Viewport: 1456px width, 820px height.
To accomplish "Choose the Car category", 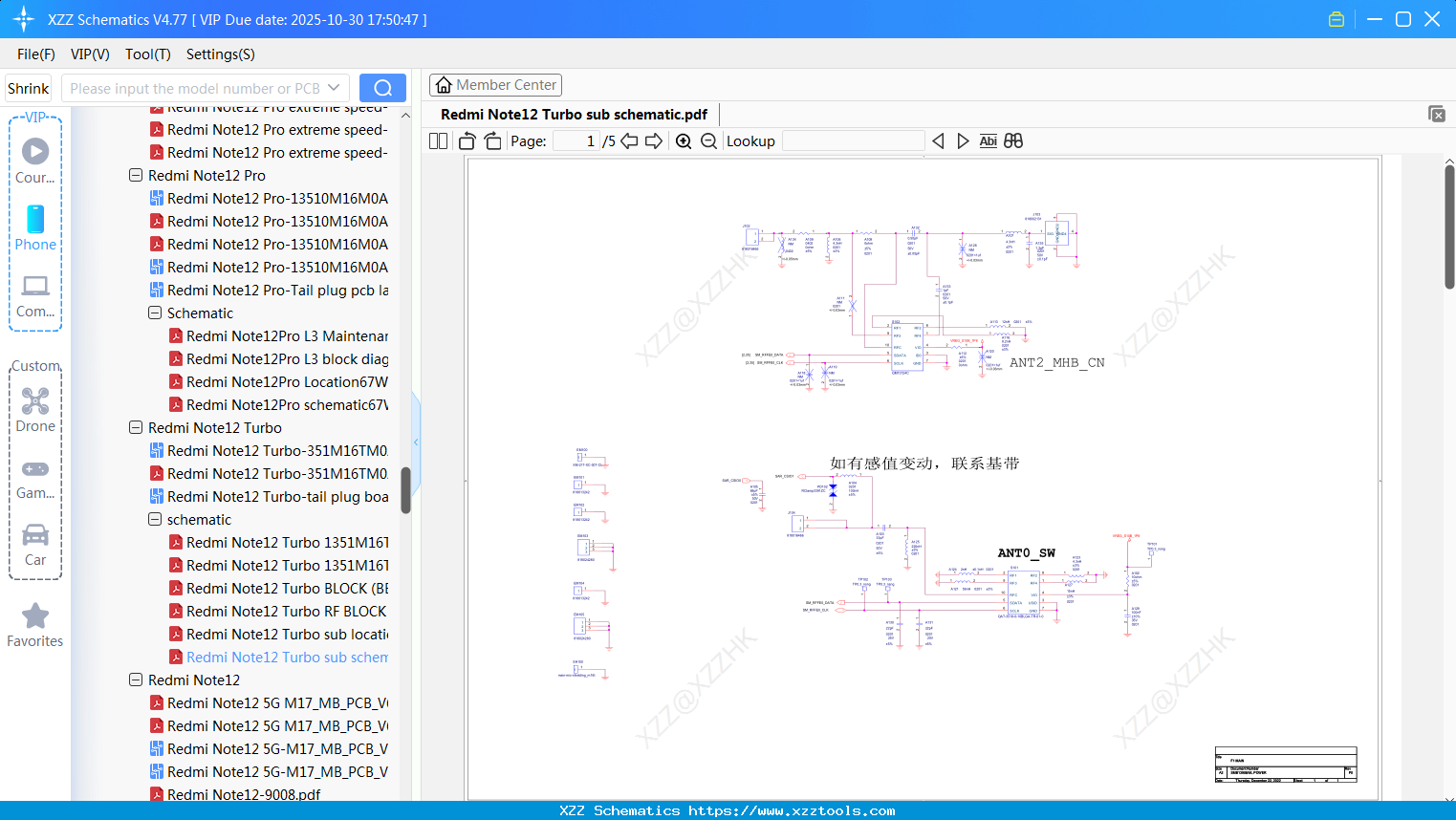I will click(x=35, y=545).
